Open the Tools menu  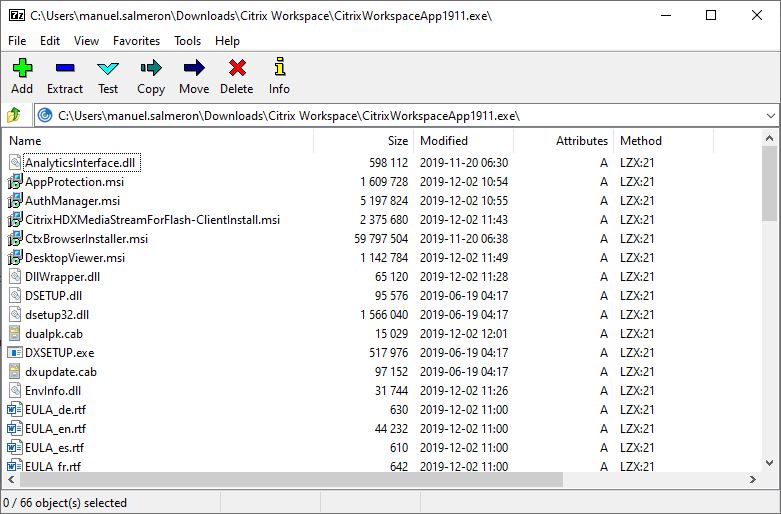click(x=187, y=41)
